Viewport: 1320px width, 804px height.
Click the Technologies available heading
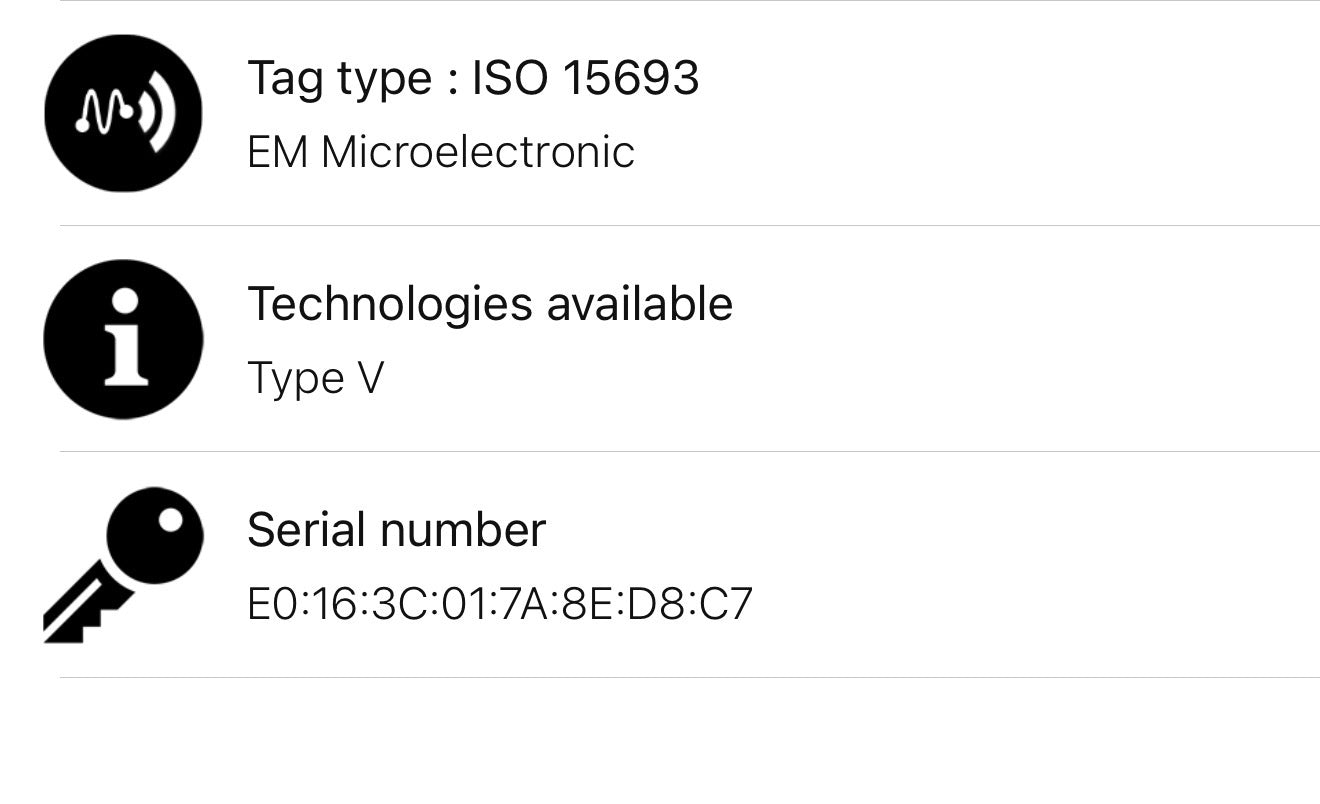[x=490, y=303]
